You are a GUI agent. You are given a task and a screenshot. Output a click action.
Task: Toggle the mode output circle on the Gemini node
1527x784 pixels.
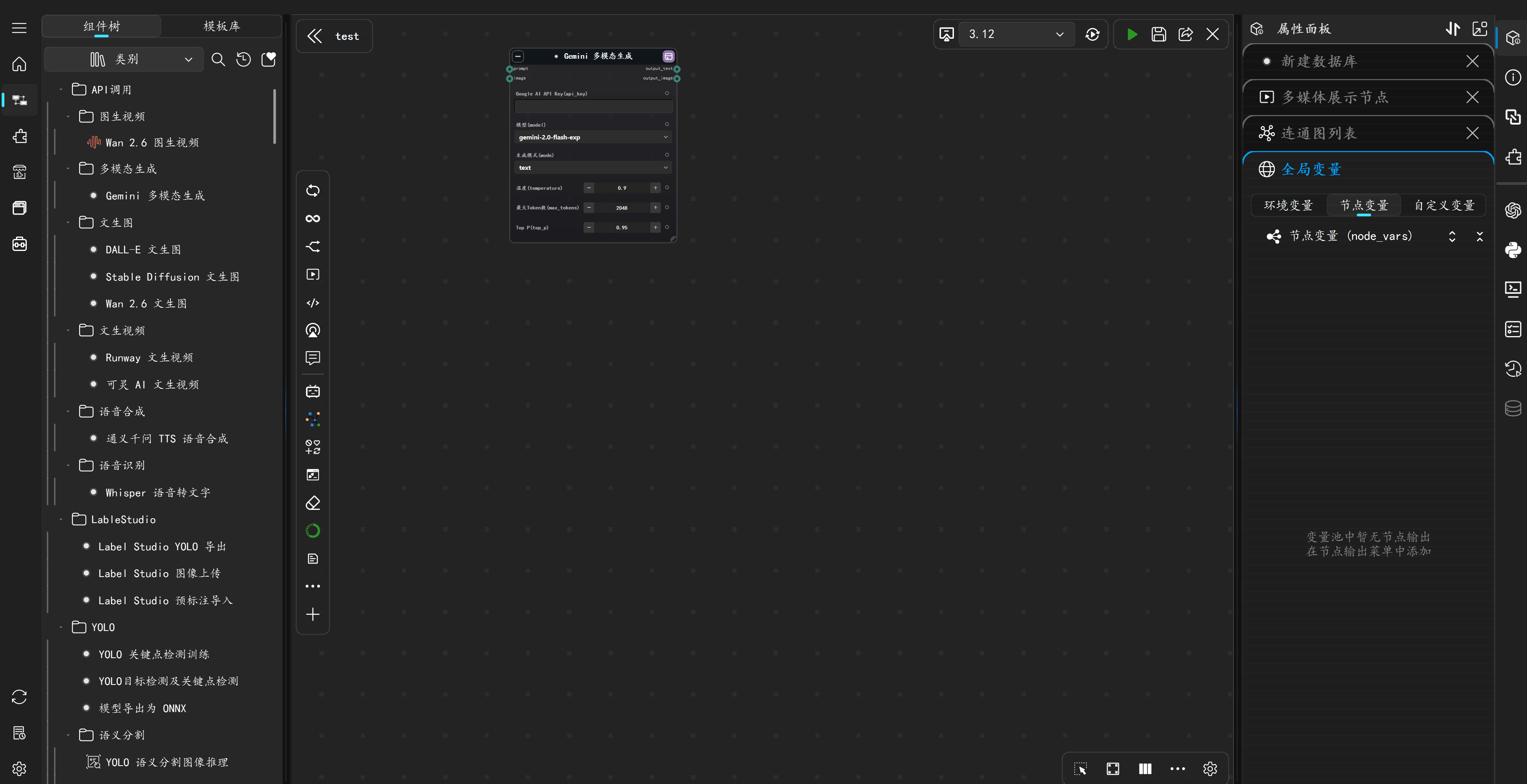667,155
